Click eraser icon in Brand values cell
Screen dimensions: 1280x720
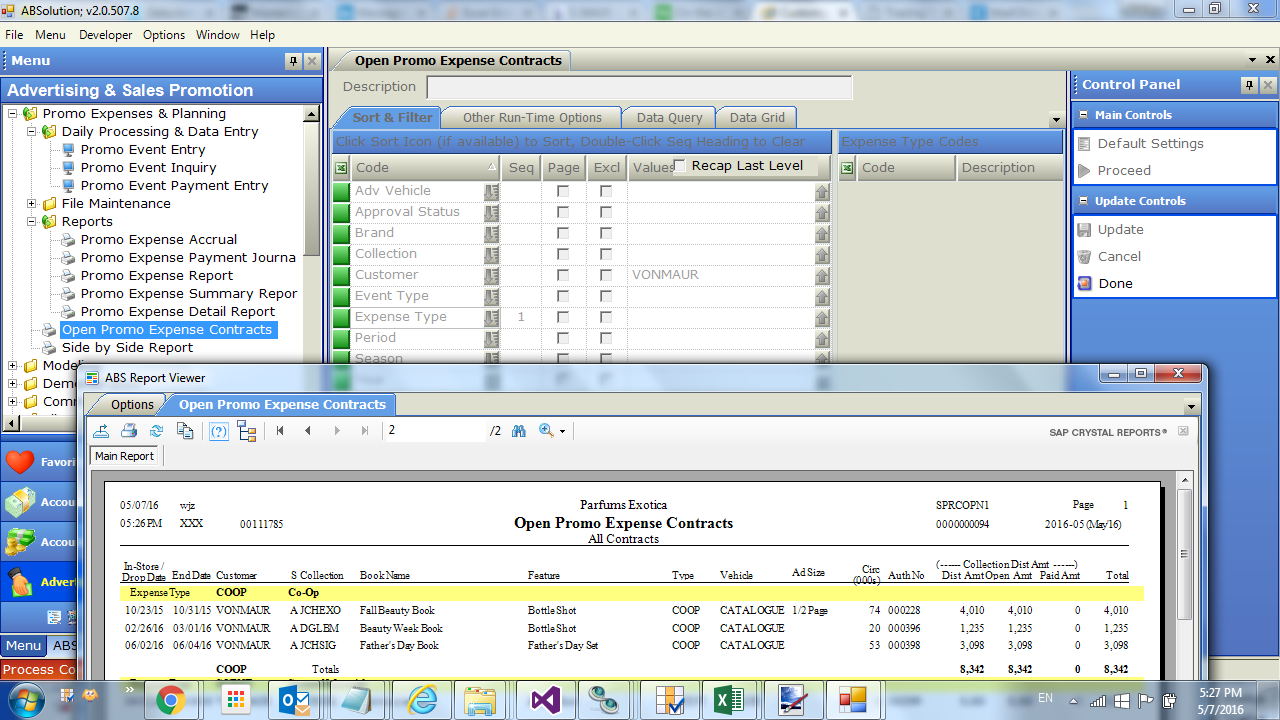(822, 233)
